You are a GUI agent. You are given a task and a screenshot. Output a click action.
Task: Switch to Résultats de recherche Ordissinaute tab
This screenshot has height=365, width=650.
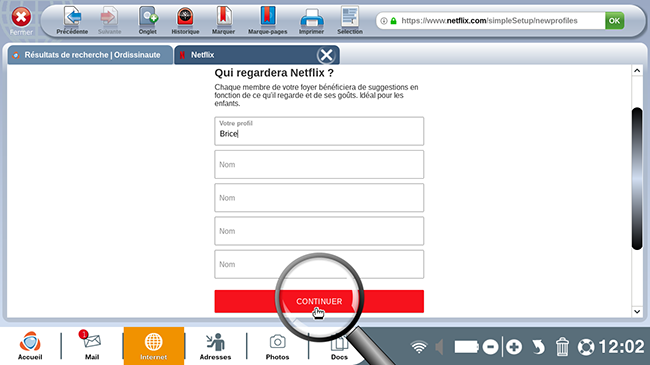(x=90, y=55)
